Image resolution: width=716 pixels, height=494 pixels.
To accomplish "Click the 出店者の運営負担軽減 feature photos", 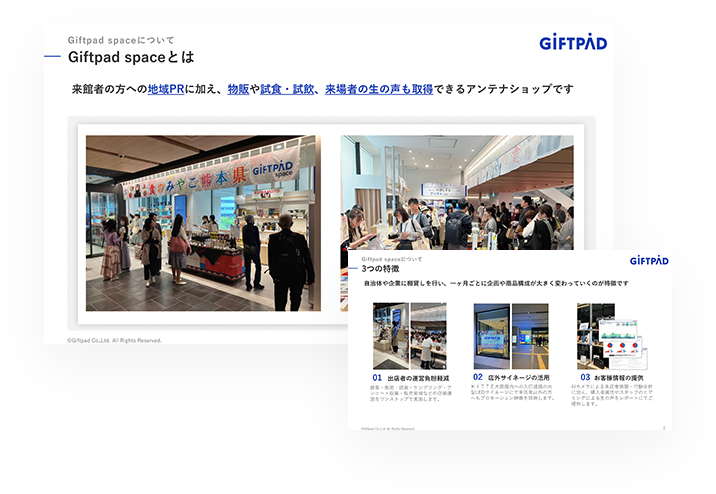I will click(x=410, y=337).
